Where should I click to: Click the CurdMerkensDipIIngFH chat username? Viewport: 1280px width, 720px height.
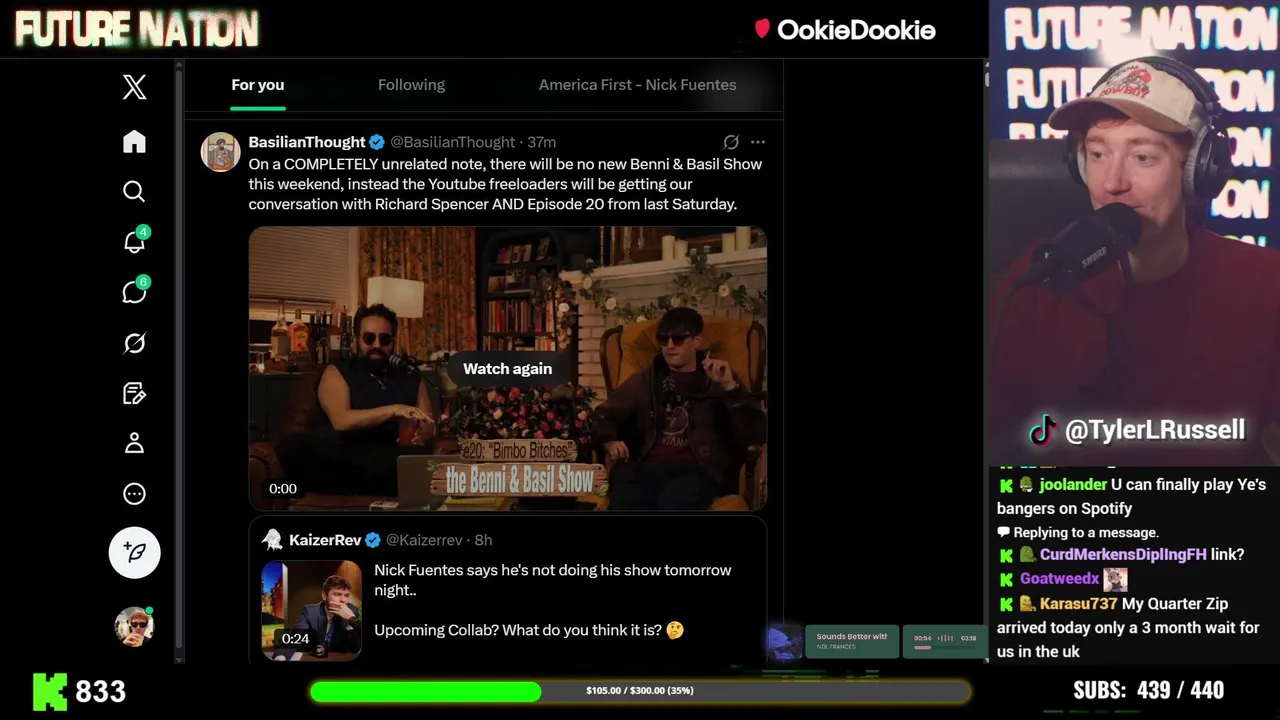pyautogui.click(x=1123, y=555)
